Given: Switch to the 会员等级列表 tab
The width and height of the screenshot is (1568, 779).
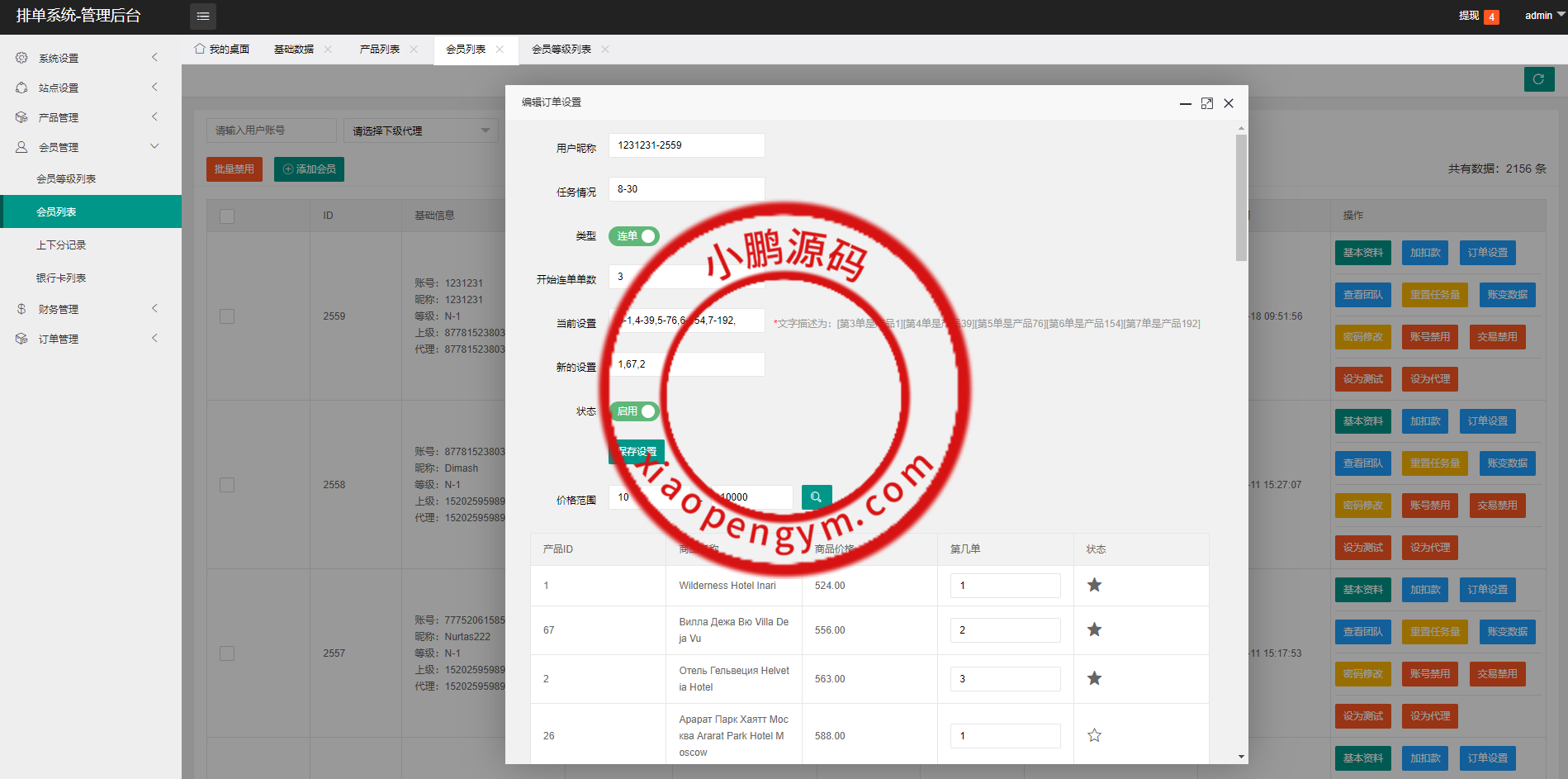Looking at the screenshot, I should tap(561, 50).
